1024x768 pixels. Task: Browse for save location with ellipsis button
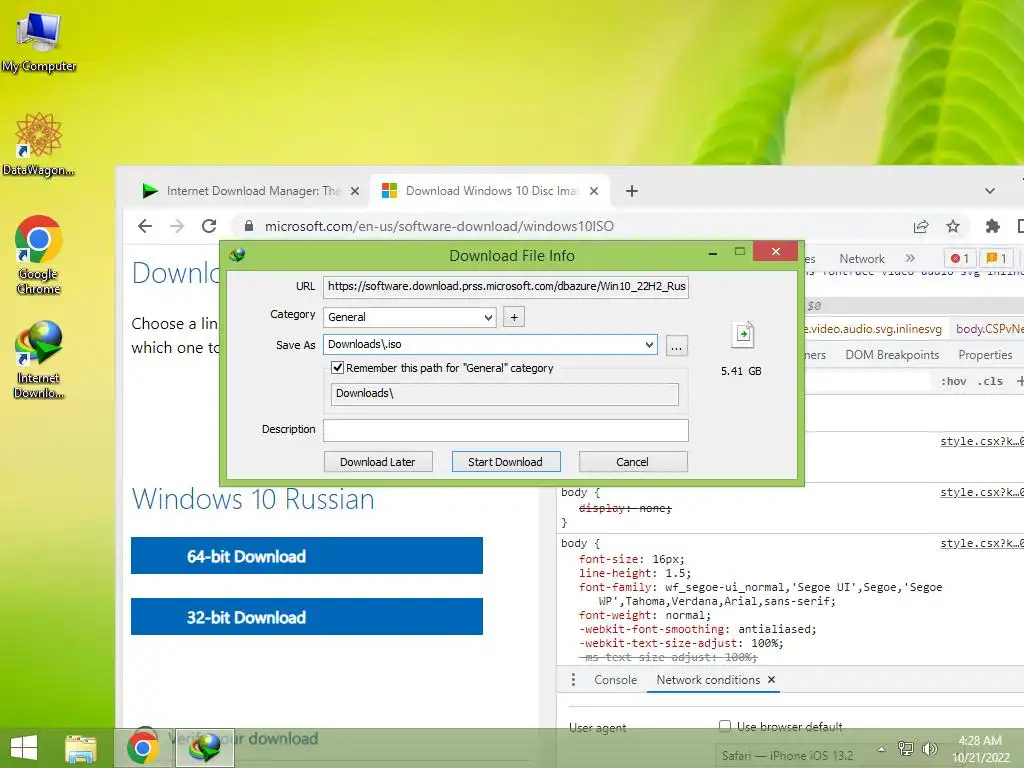click(x=677, y=345)
